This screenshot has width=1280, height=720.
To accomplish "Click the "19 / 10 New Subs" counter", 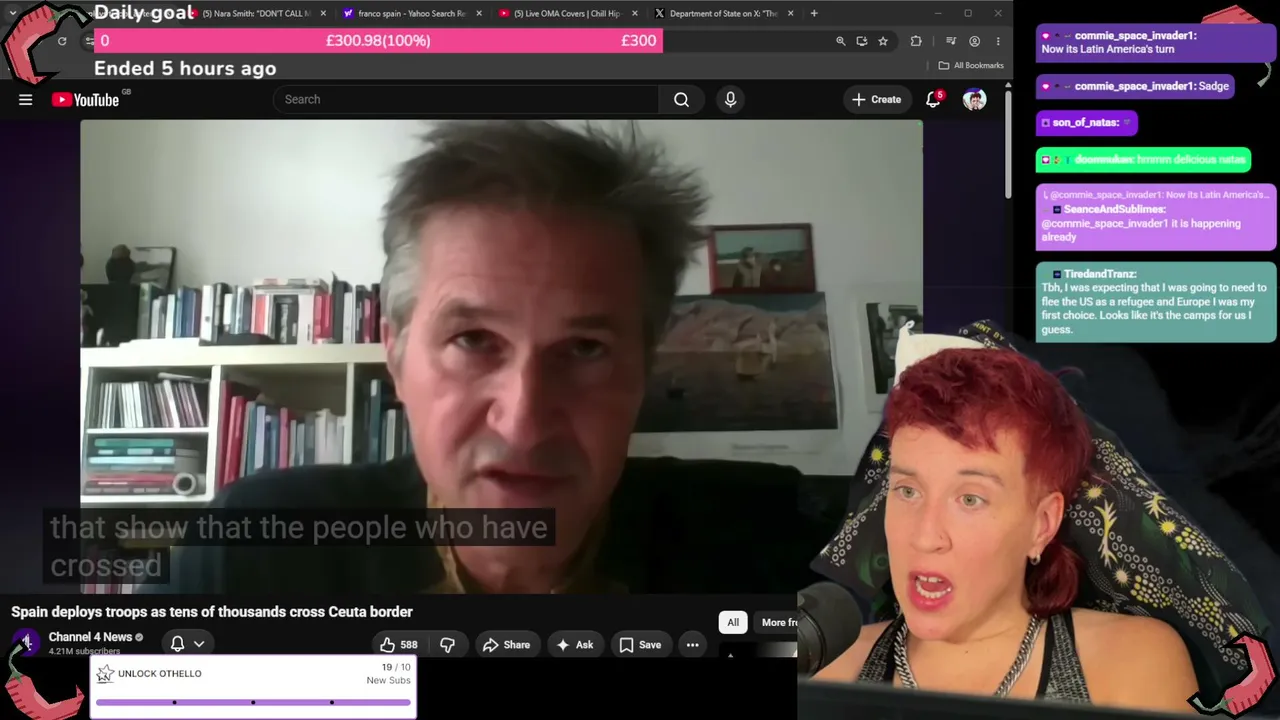I will 389,674.
